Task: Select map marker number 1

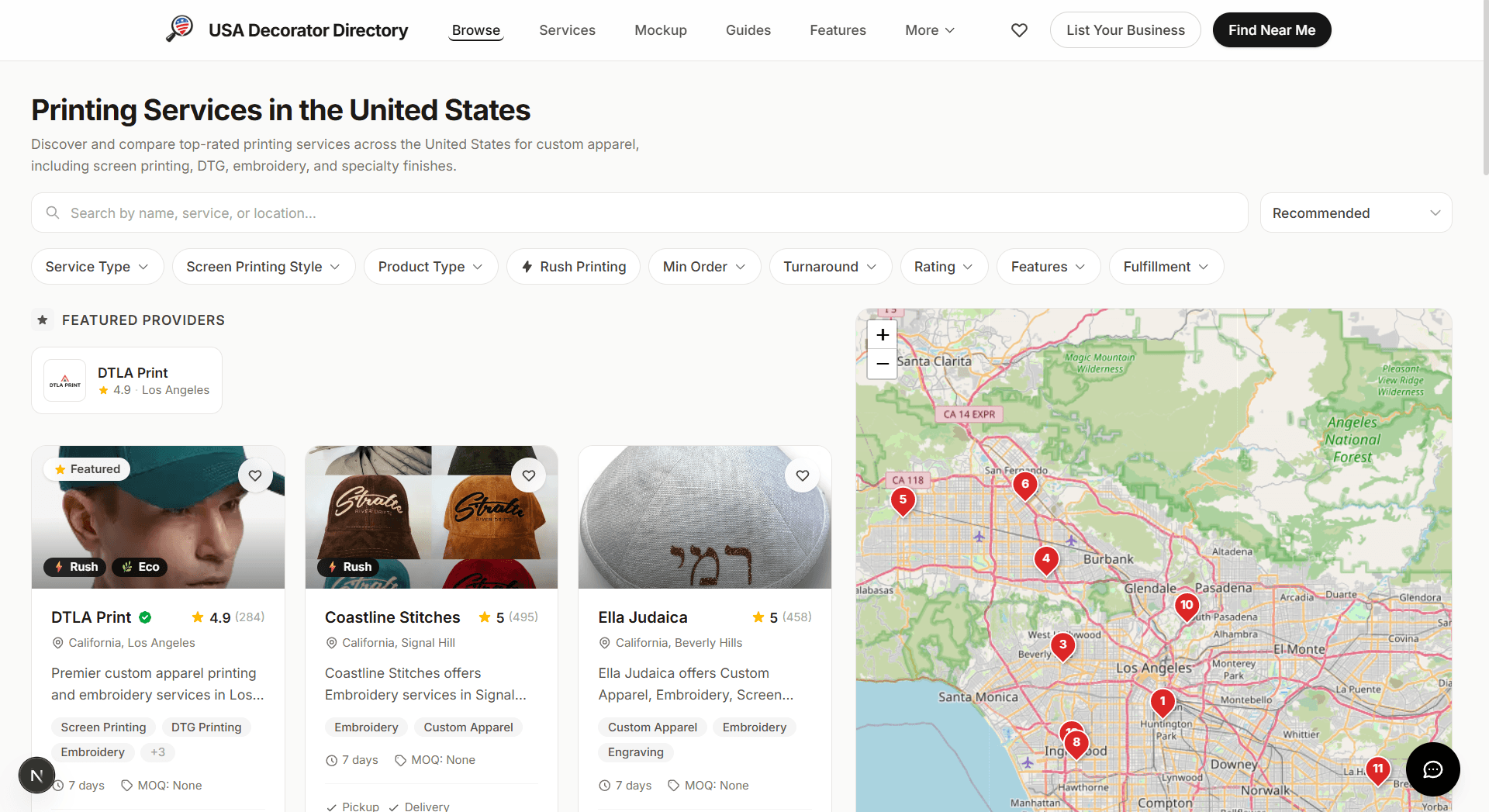Action: [1163, 702]
